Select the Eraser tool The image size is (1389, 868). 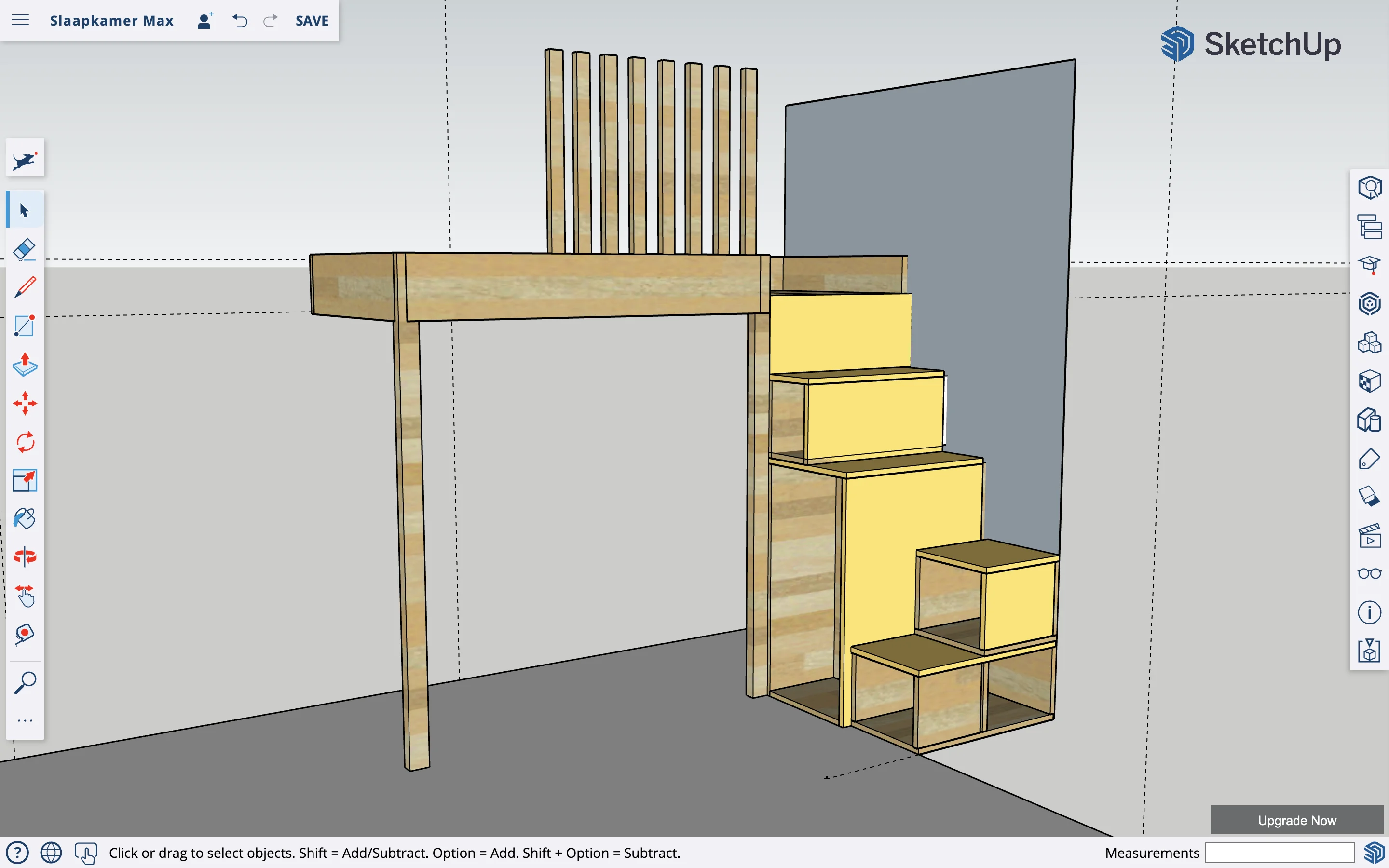pos(25,249)
